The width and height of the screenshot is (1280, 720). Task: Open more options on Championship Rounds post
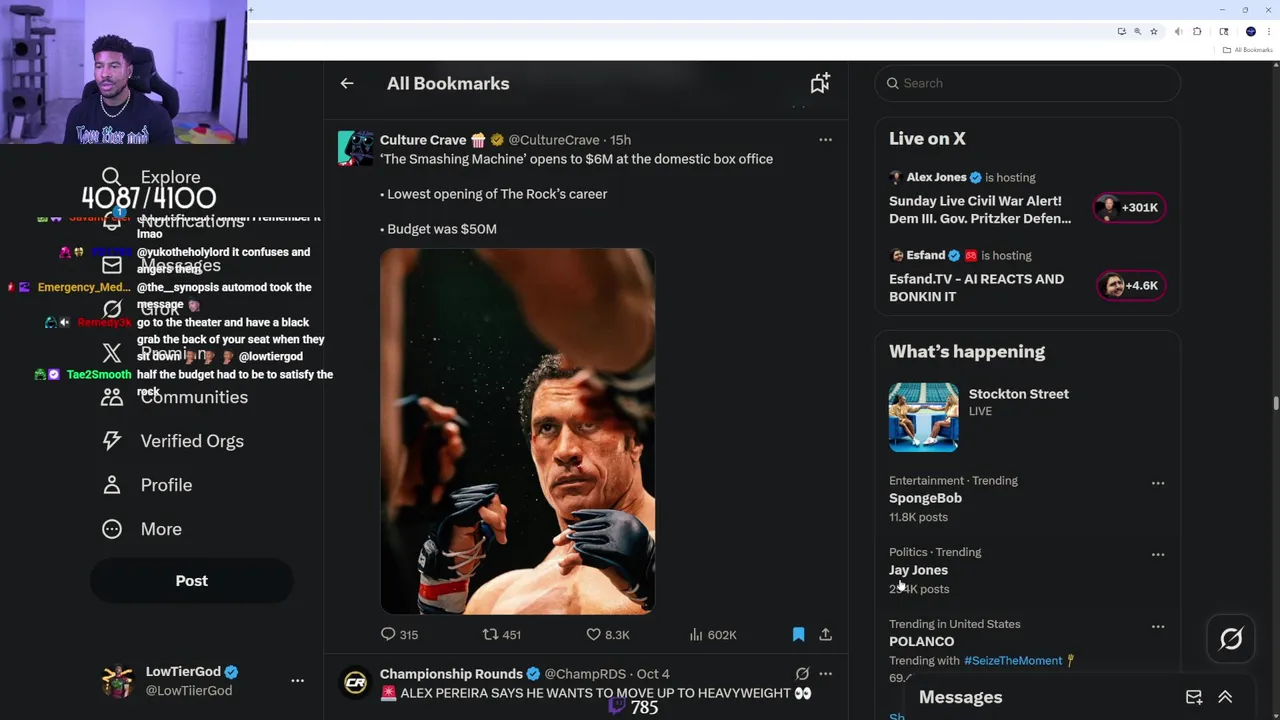tap(825, 674)
